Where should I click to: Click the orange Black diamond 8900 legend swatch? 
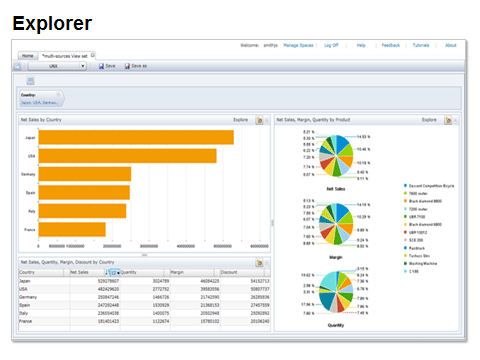point(405,201)
